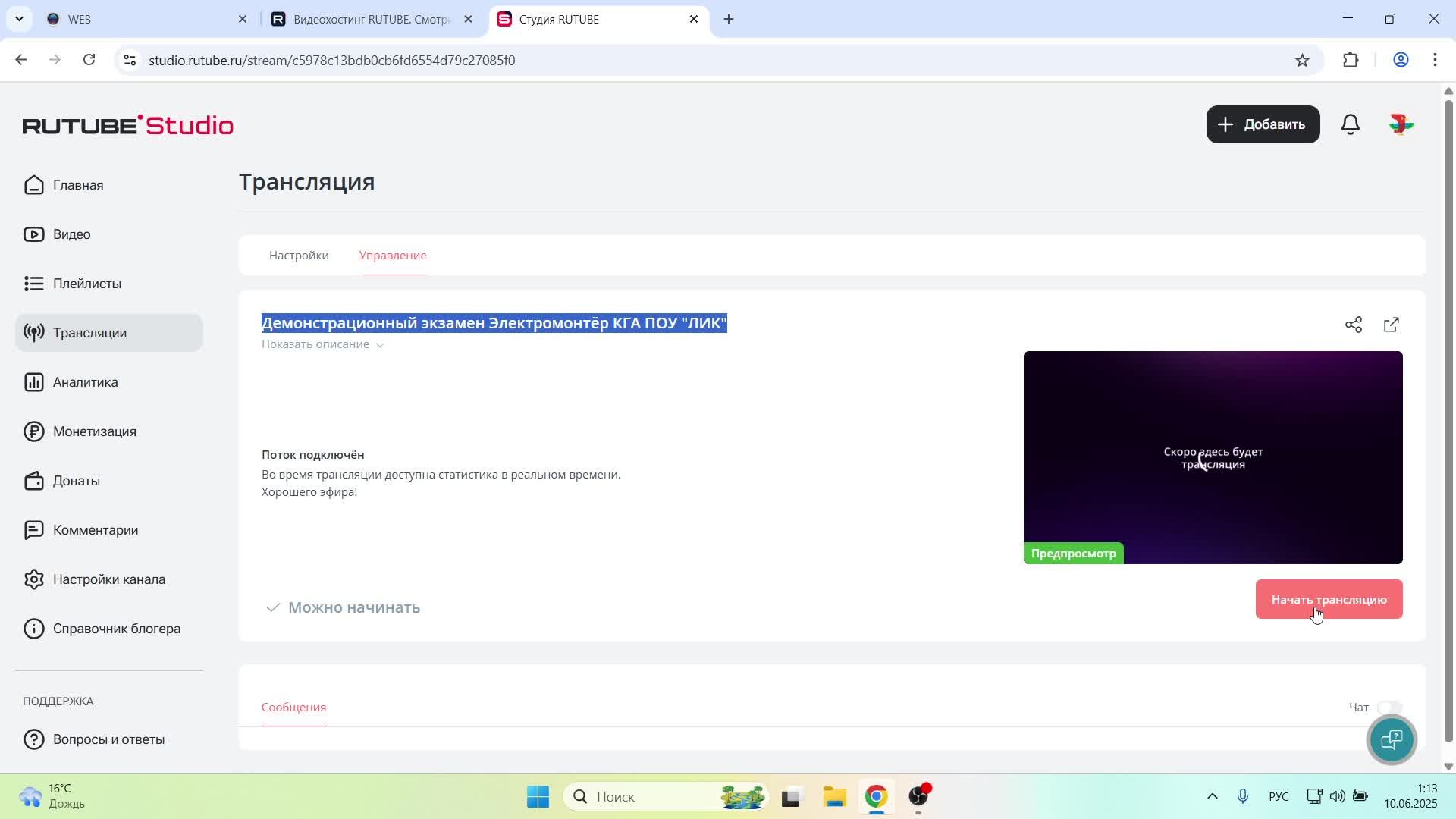Open the Главная sidebar item
The height and width of the screenshot is (819, 1456).
coord(109,185)
